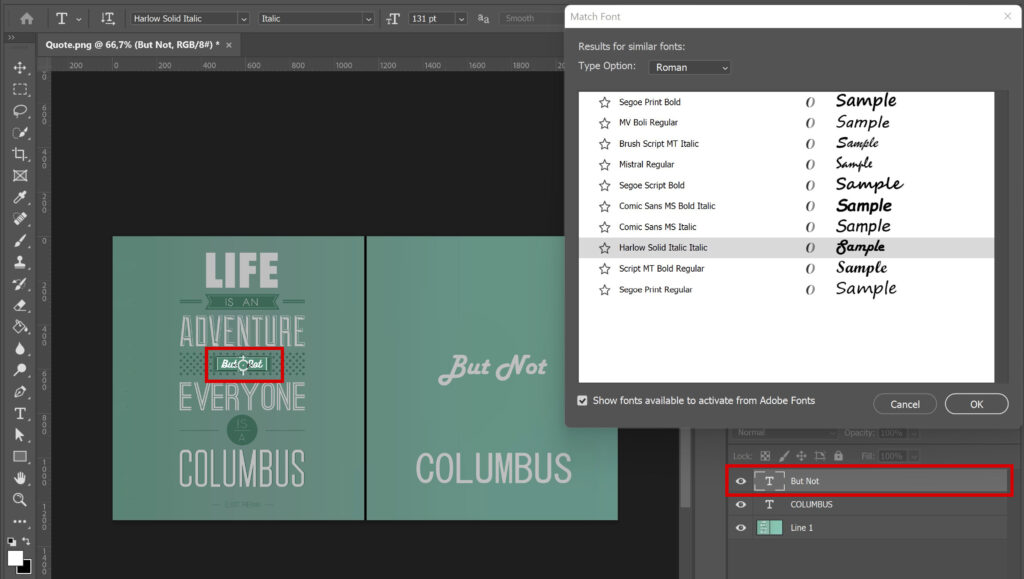
Task: Click the foreground color swatch
Action: pyautogui.click(x=15, y=558)
